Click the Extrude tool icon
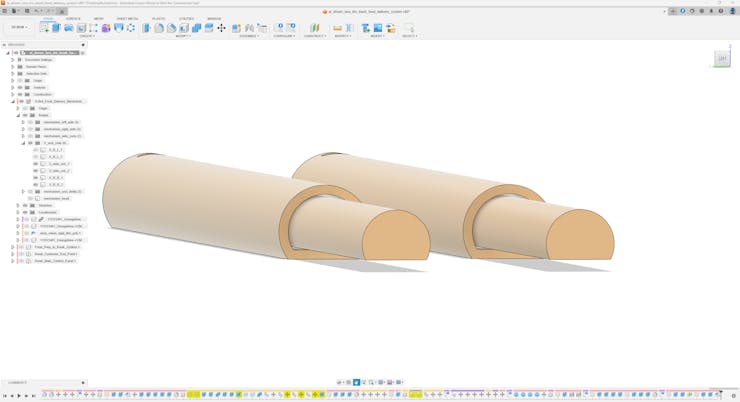Image resolution: width=740 pixels, height=402 pixels. (x=56, y=28)
